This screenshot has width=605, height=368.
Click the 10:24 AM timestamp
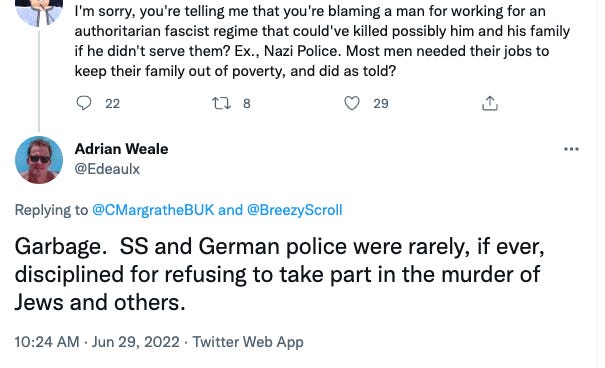(x=47, y=342)
